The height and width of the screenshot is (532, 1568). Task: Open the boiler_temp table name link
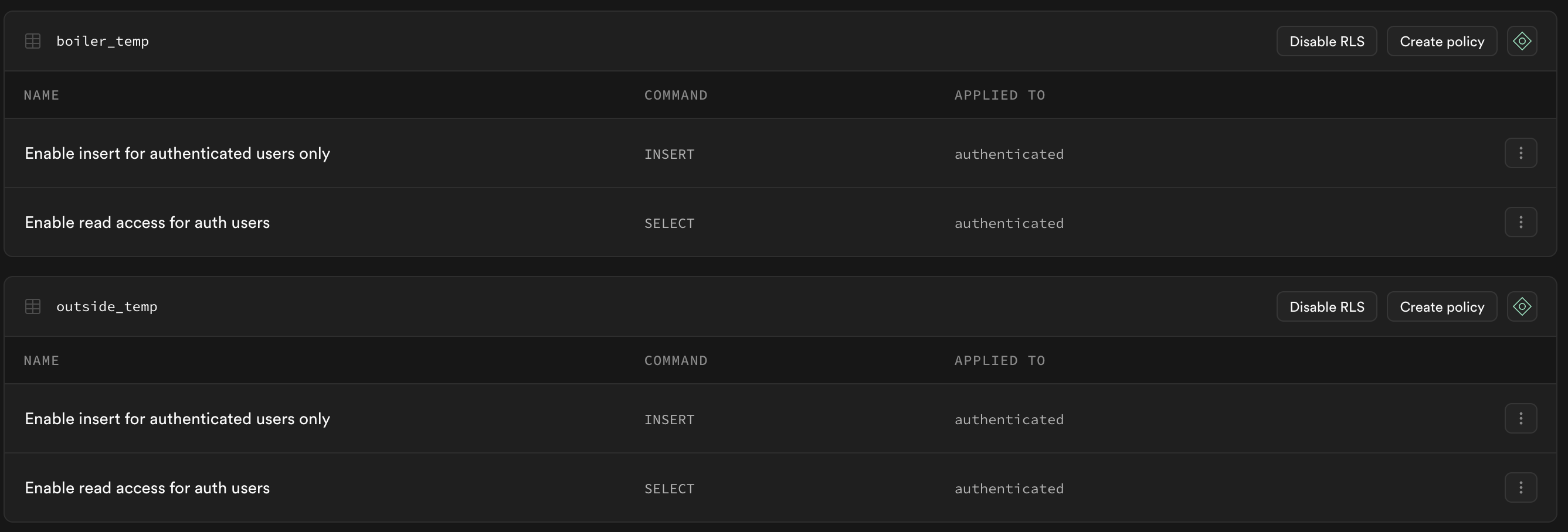(102, 42)
